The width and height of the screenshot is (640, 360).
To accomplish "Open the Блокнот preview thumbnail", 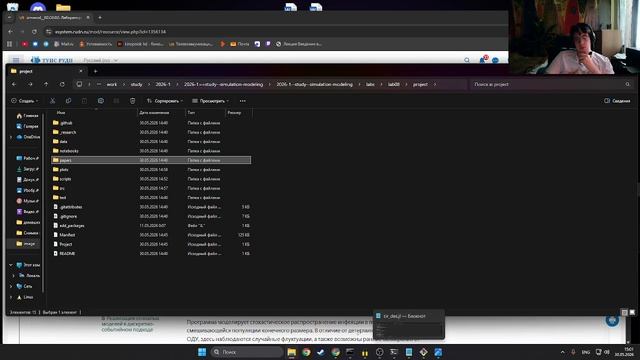I will click(409, 325).
